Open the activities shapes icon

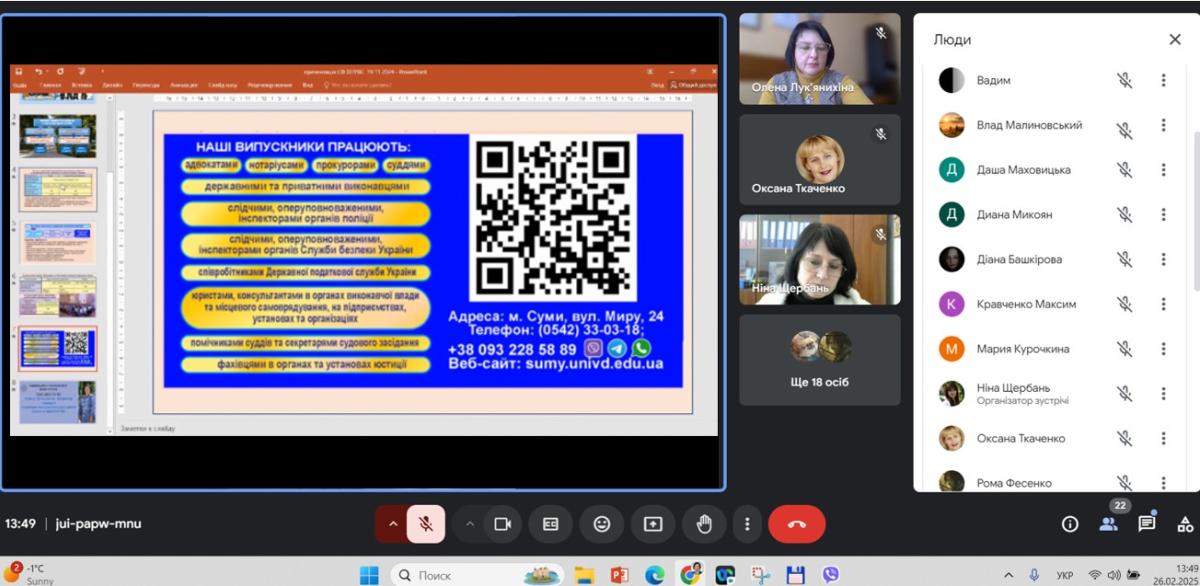click(1185, 524)
